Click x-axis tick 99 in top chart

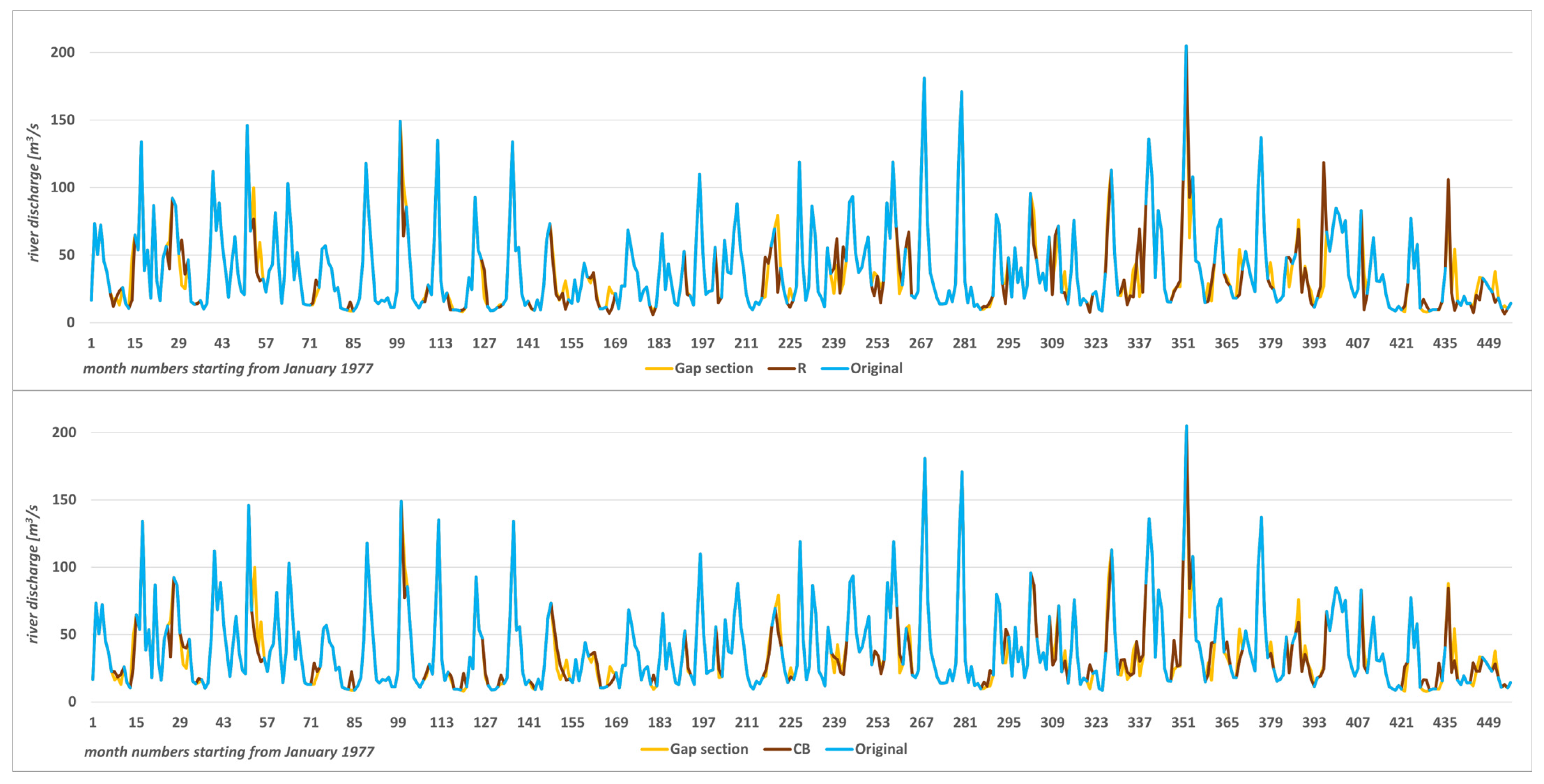[397, 343]
